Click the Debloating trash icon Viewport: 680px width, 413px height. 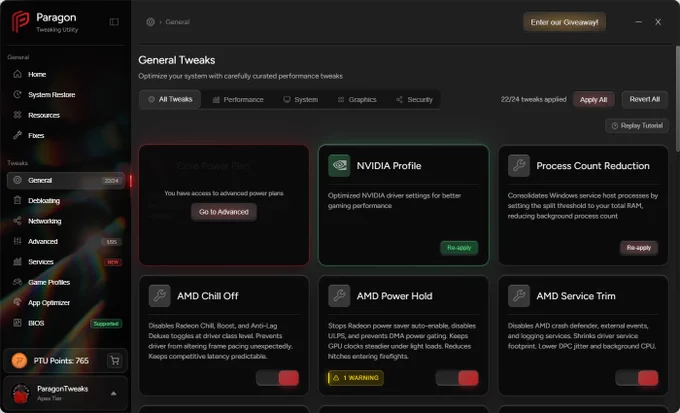point(17,200)
